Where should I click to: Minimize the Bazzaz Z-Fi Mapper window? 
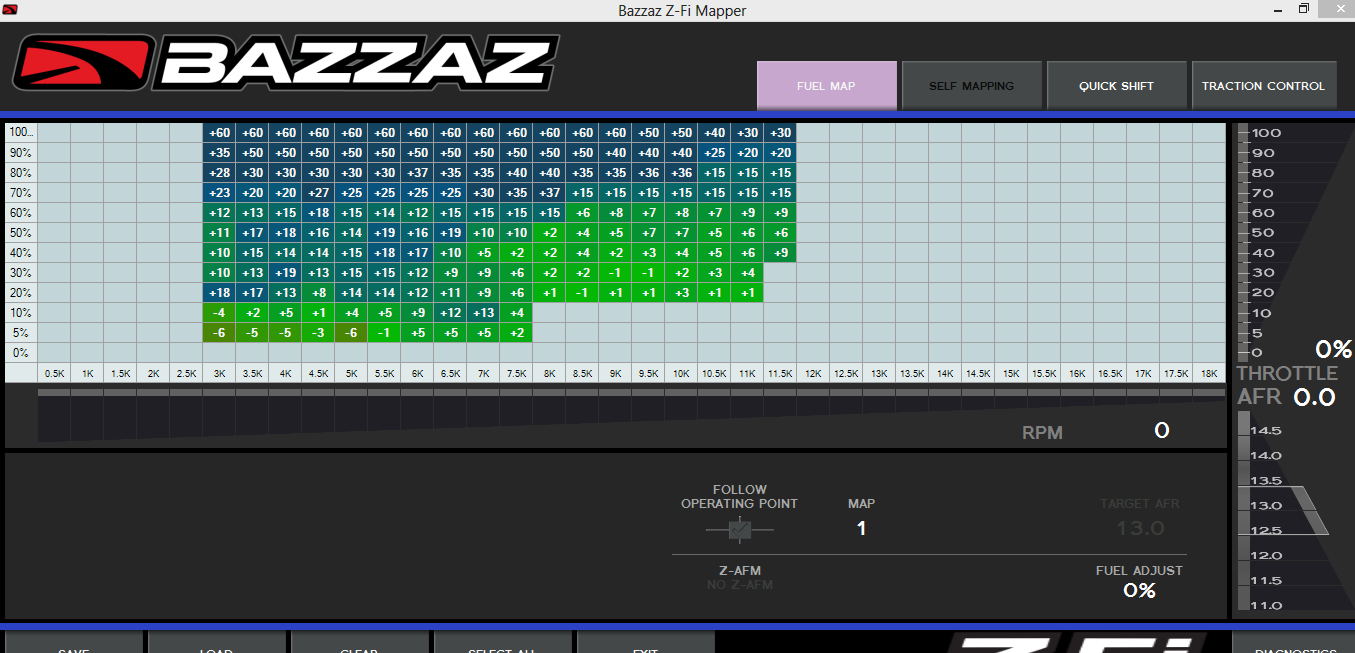(1276, 9)
